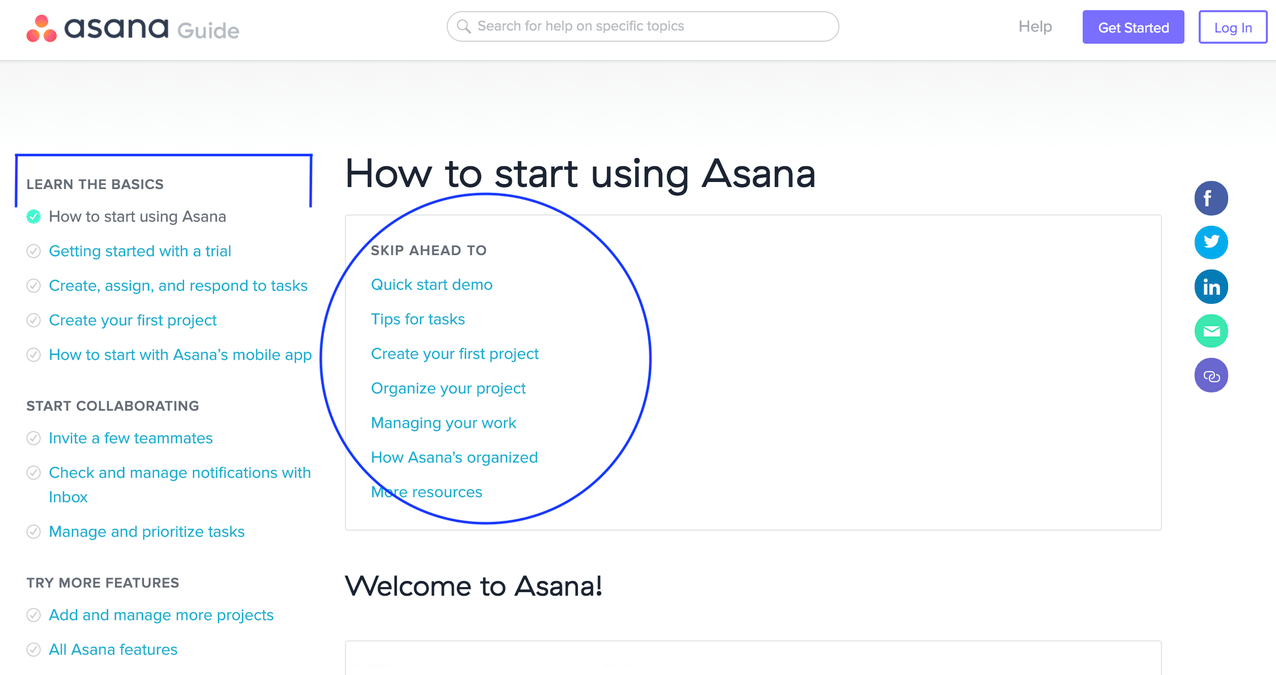
Task: Jump to Tips for tasks
Action: [x=418, y=319]
